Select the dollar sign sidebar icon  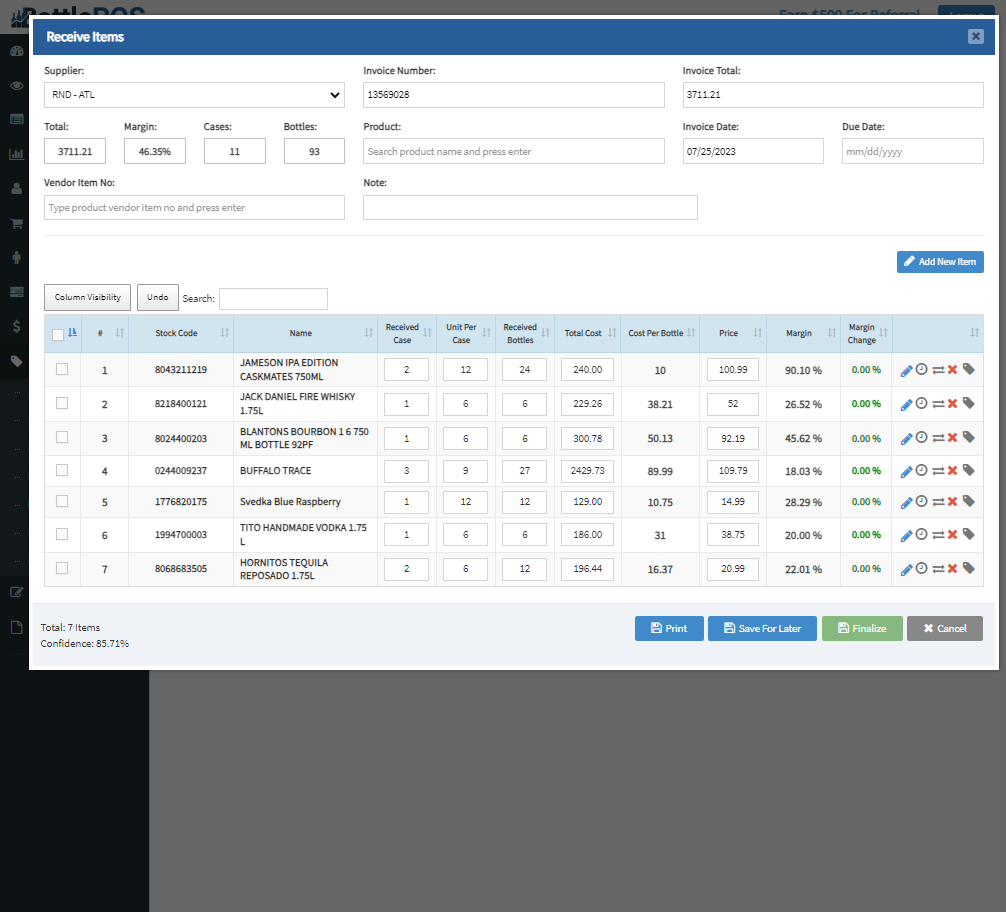pos(16,325)
